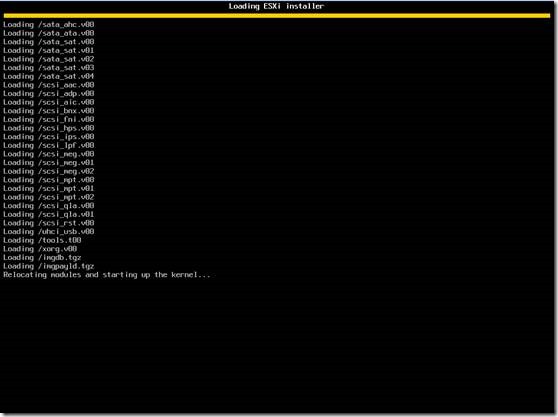
Task: Click the "Loading /tools.t00" line
Action: [42, 240]
